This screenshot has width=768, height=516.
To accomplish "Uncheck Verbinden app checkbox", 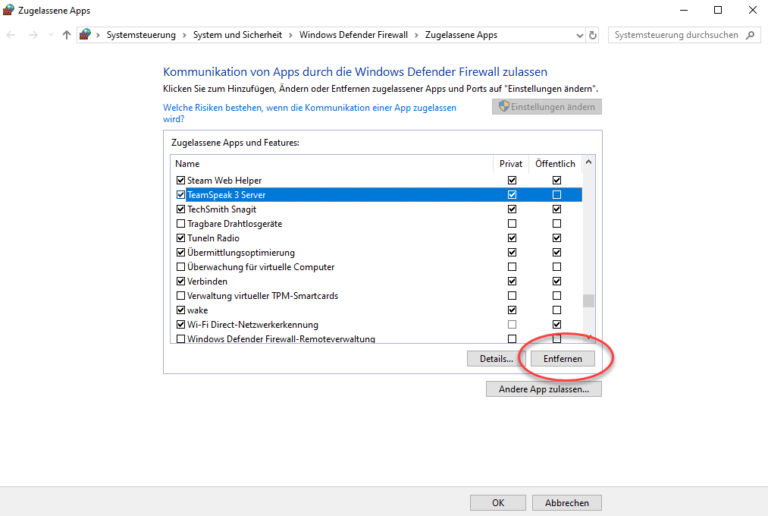I will click(x=181, y=281).
